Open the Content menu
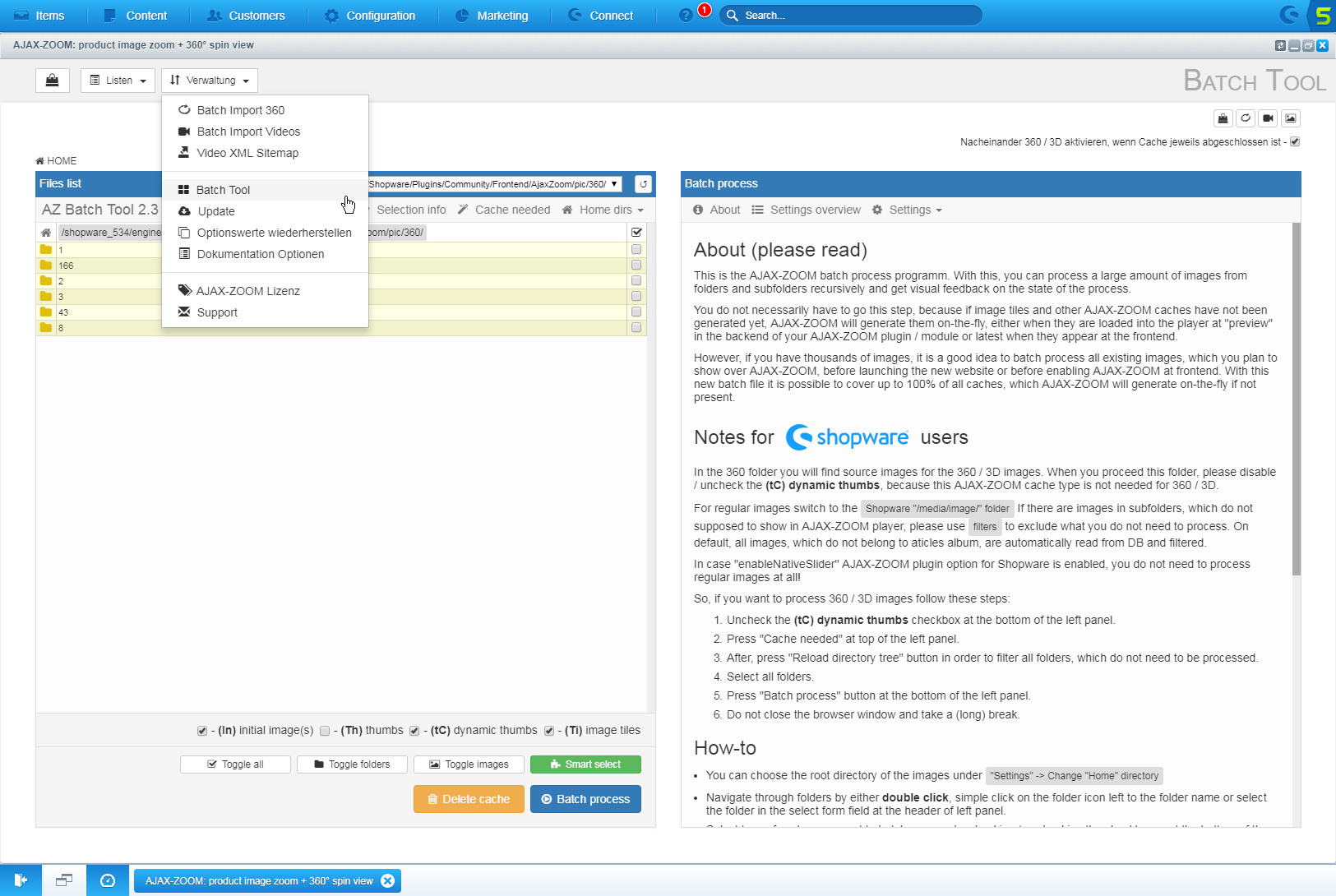1336x896 pixels. 136,16
